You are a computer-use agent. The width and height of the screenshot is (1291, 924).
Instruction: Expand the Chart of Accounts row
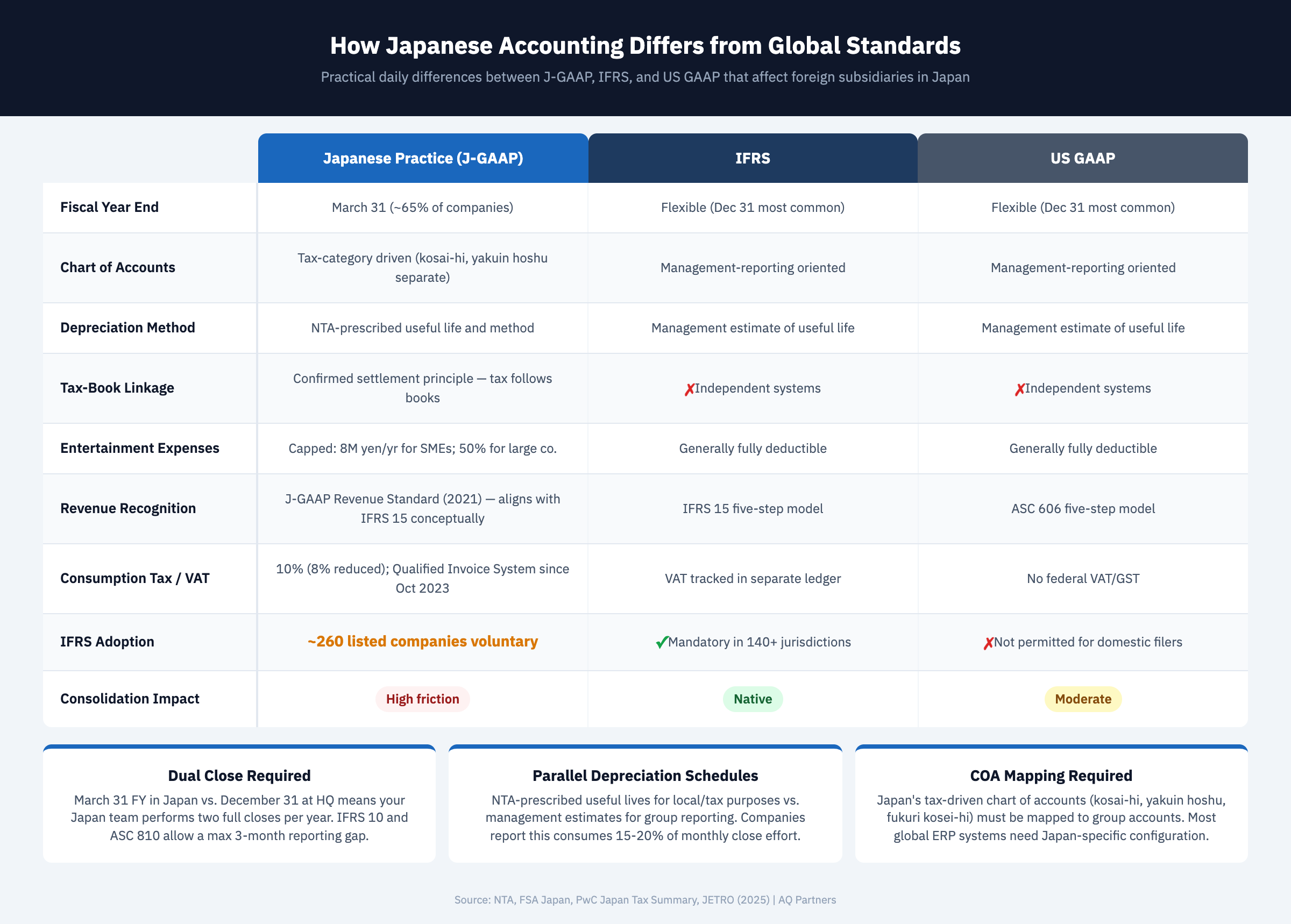click(117, 267)
